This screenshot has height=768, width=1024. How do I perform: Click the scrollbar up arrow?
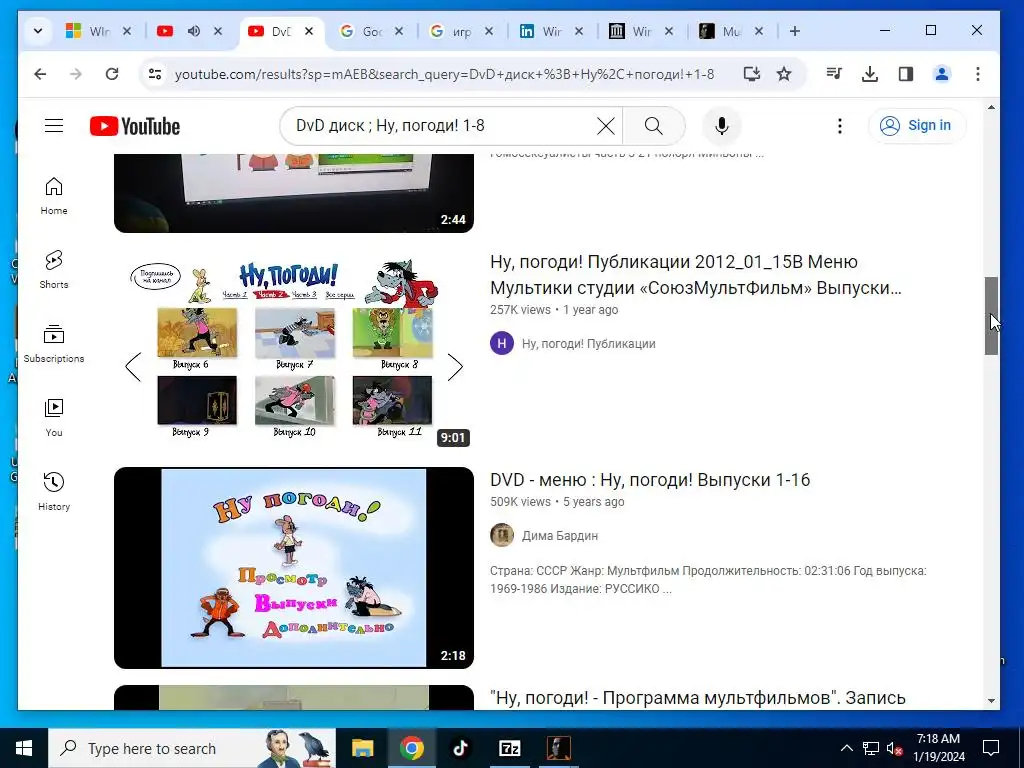click(x=991, y=107)
